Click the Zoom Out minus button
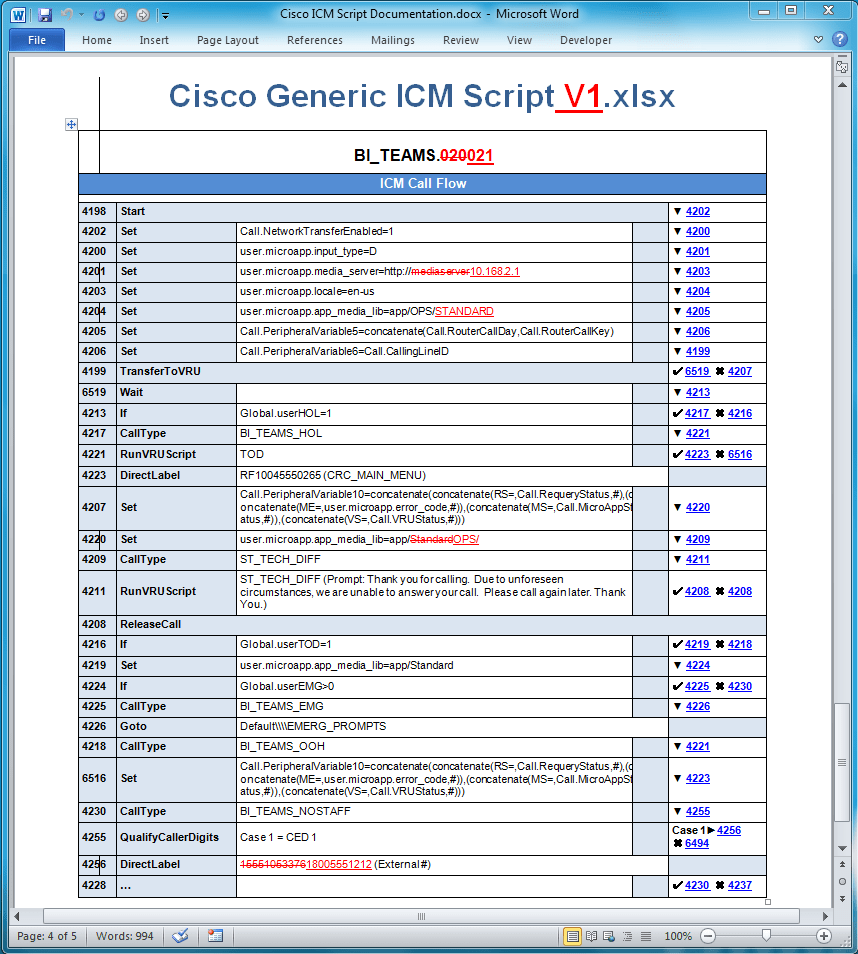 pos(708,936)
